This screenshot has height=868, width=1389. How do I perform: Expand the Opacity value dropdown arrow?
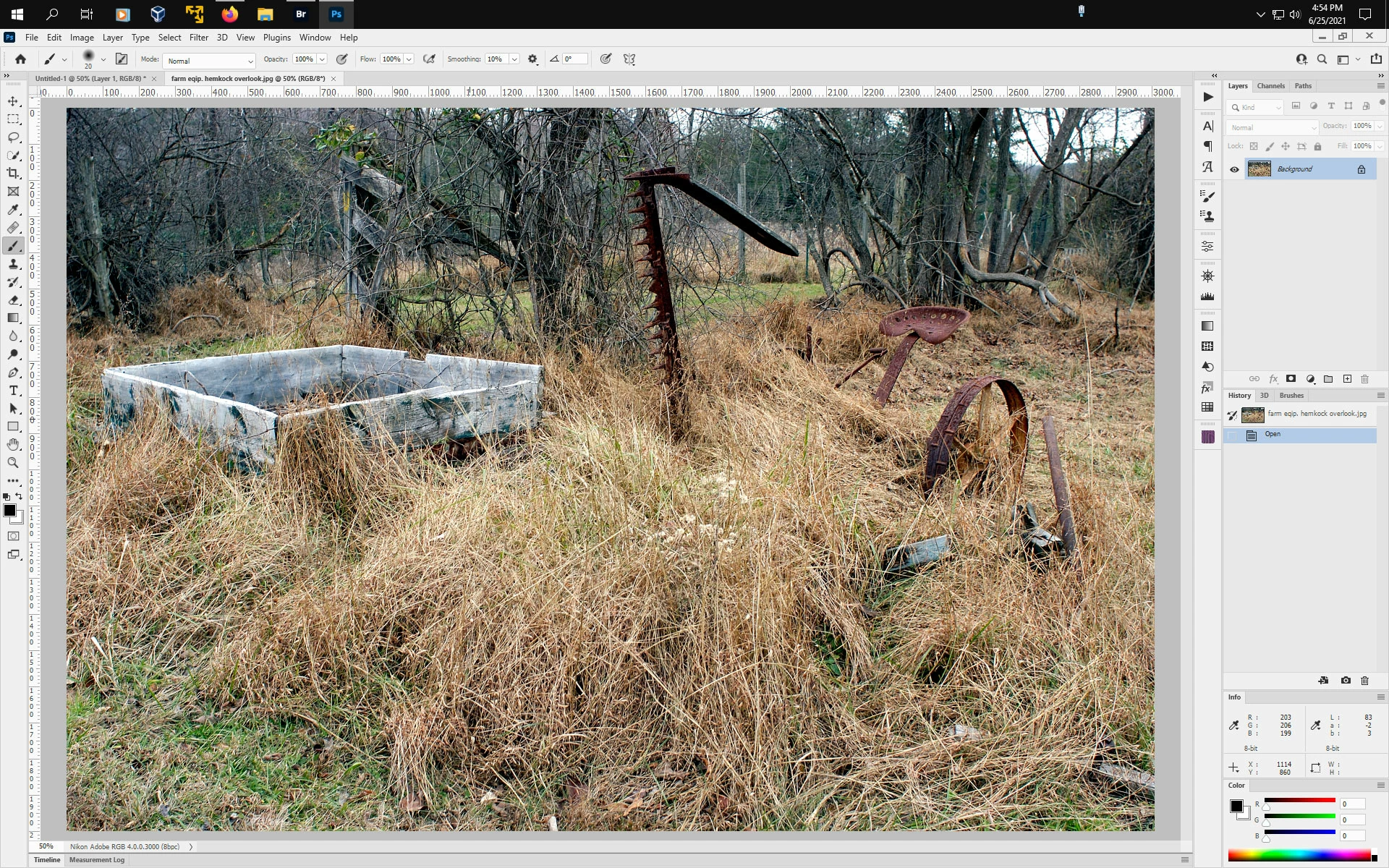tap(322, 59)
